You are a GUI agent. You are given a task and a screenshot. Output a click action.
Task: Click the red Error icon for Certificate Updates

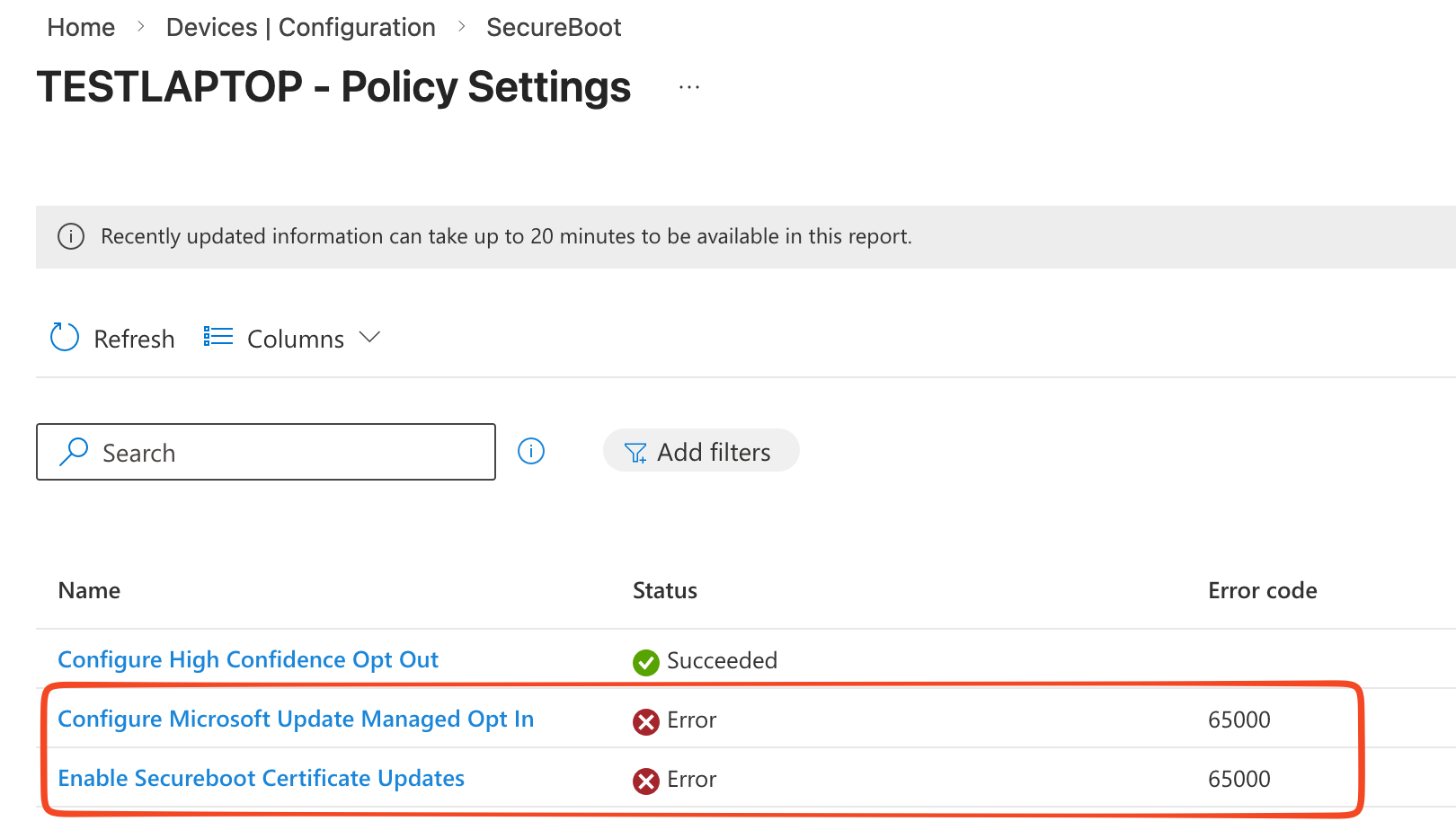point(645,781)
